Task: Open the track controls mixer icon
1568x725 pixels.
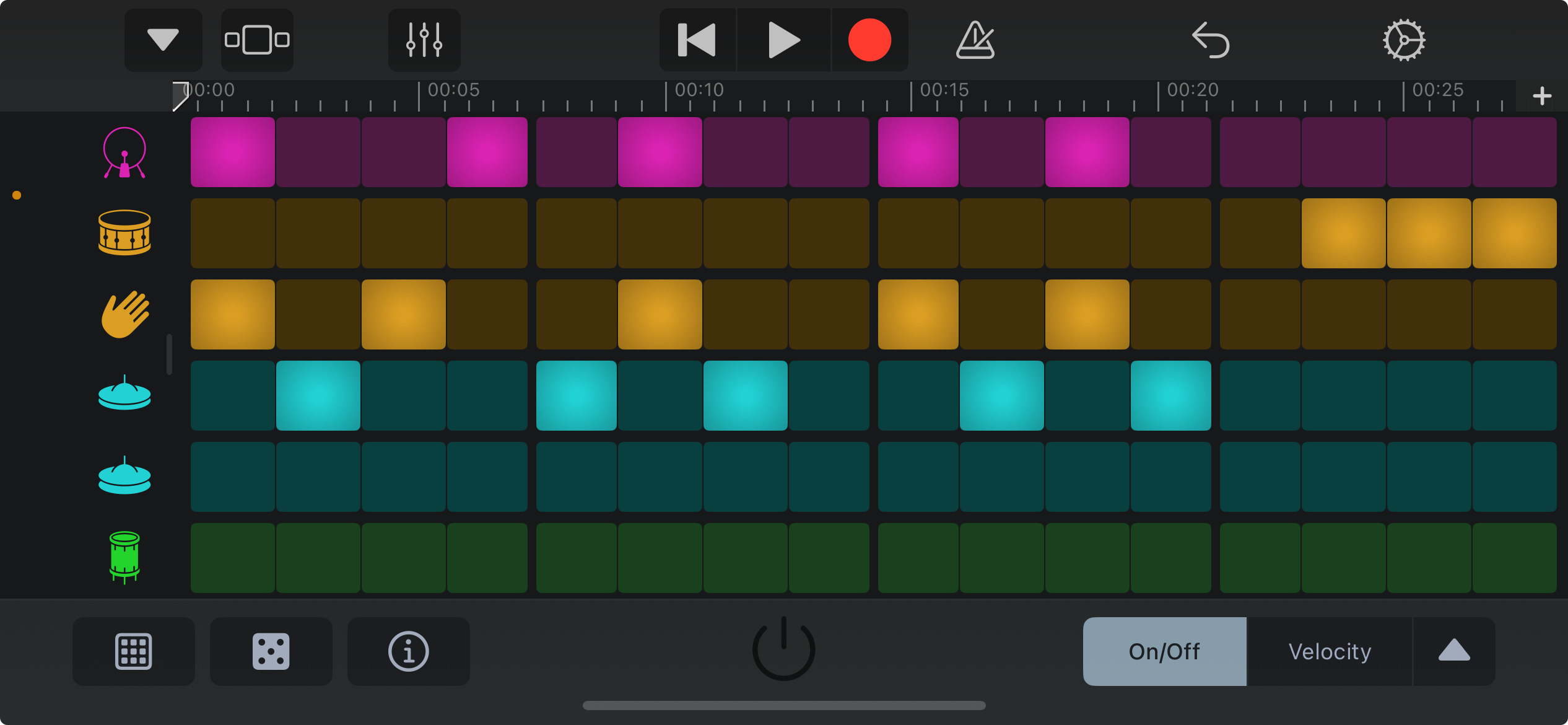Action: tap(424, 40)
